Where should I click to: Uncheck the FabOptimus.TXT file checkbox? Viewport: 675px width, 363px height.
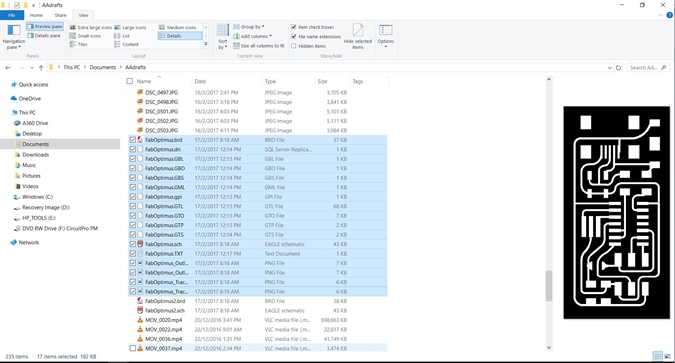click(x=133, y=254)
